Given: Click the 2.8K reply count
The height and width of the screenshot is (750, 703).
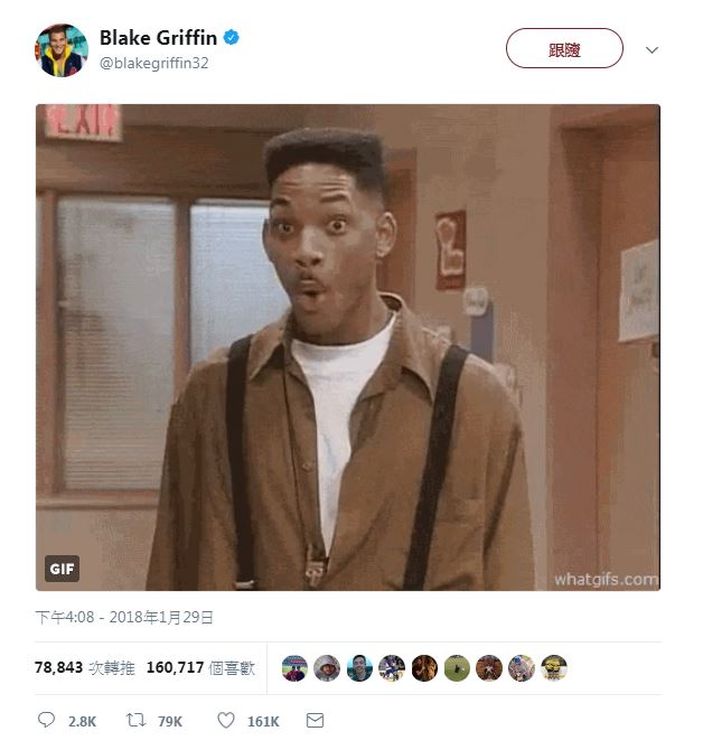Looking at the screenshot, I should point(82,721).
